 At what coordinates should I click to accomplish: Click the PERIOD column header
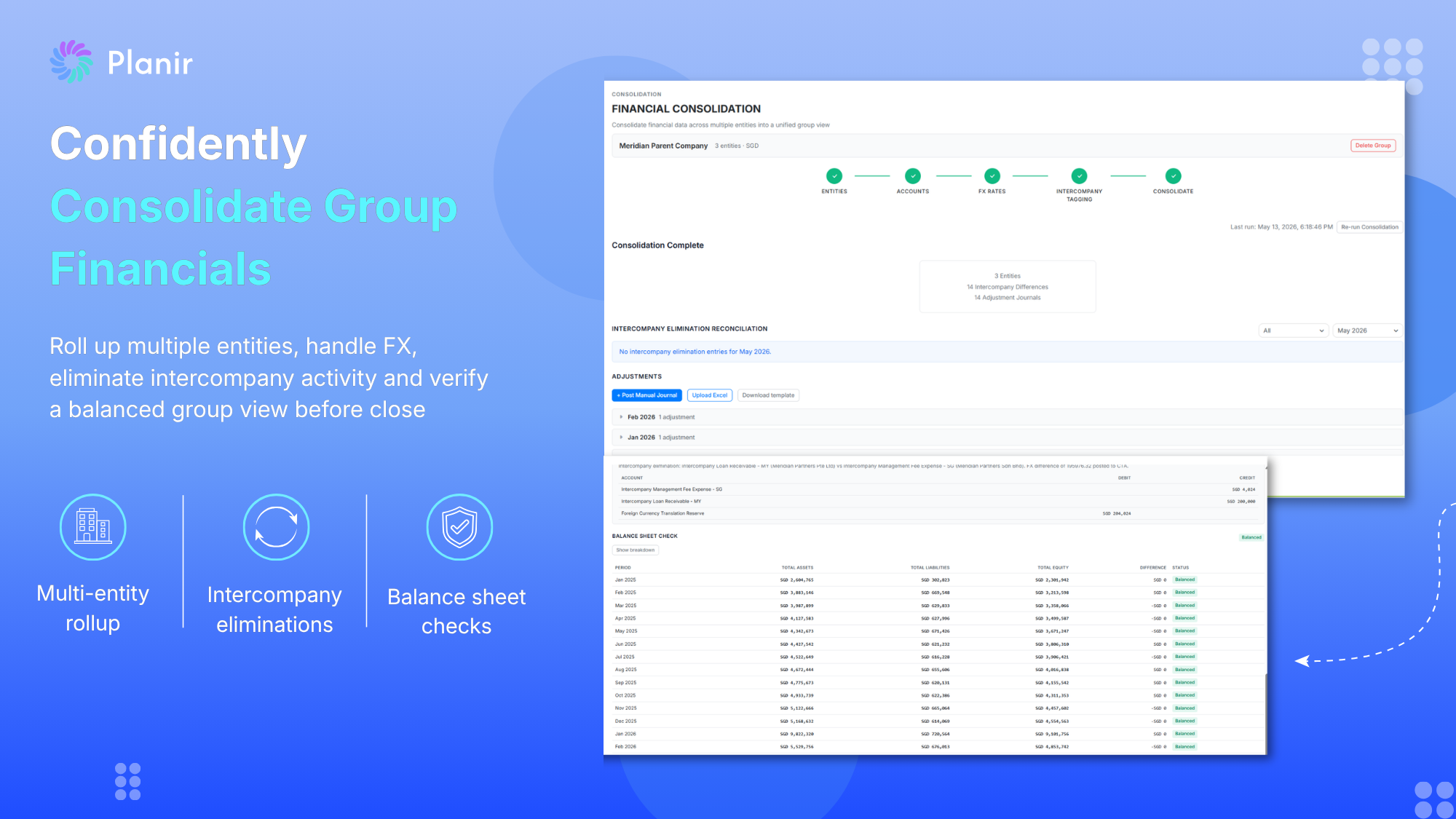[x=623, y=568]
